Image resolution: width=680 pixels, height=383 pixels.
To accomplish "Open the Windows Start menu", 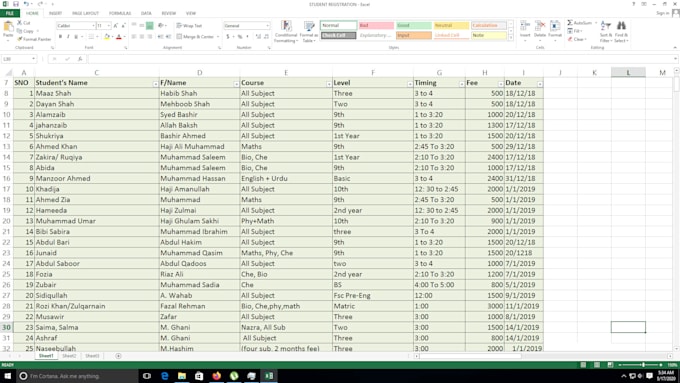I will coord(7,376).
